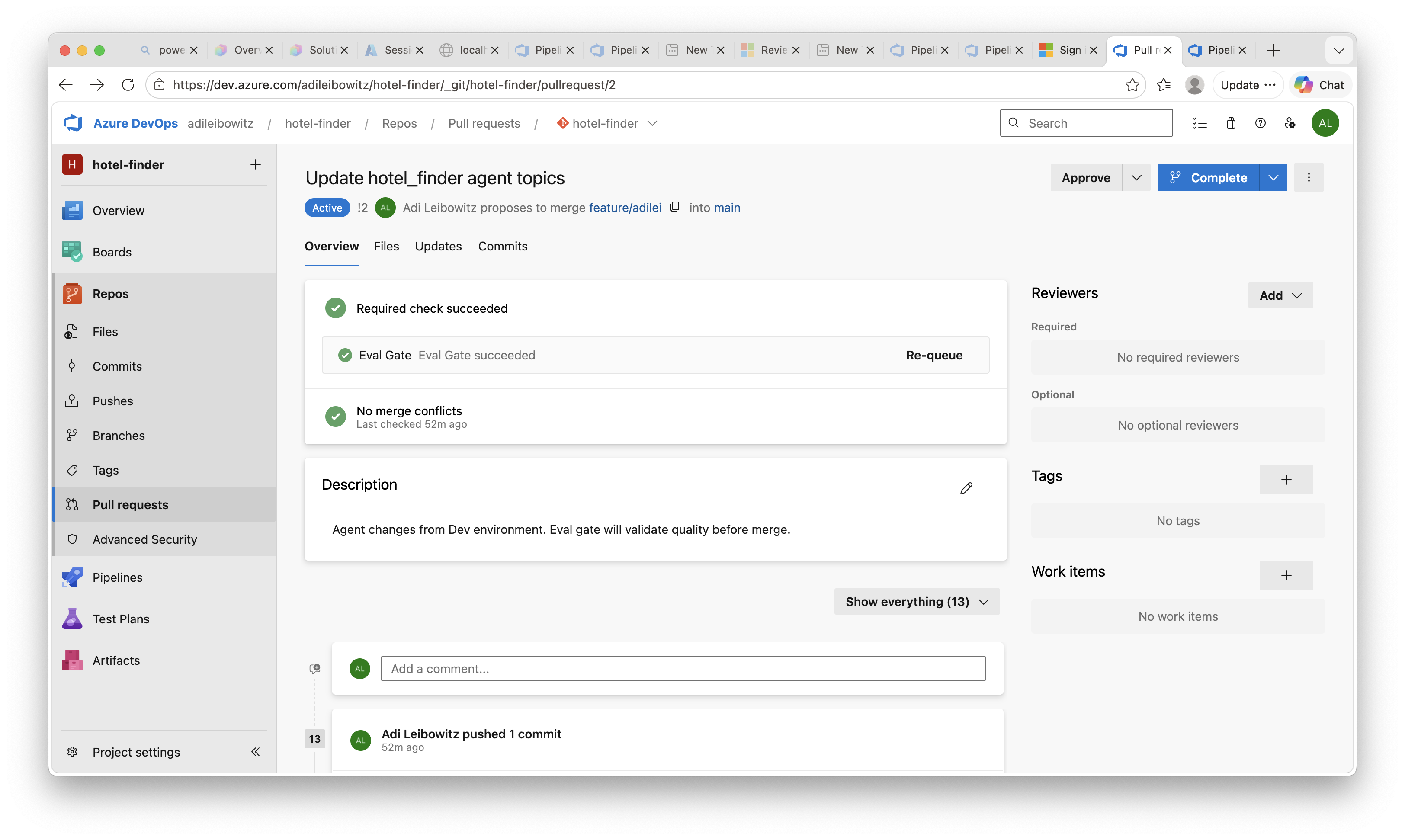Expand the Approve options dropdown arrow
Screen dimensions: 1405x840
[x=1136, y=177]
